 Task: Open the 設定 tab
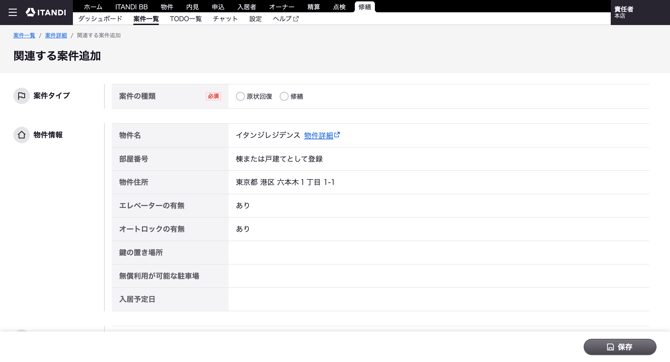pos(256,19)
